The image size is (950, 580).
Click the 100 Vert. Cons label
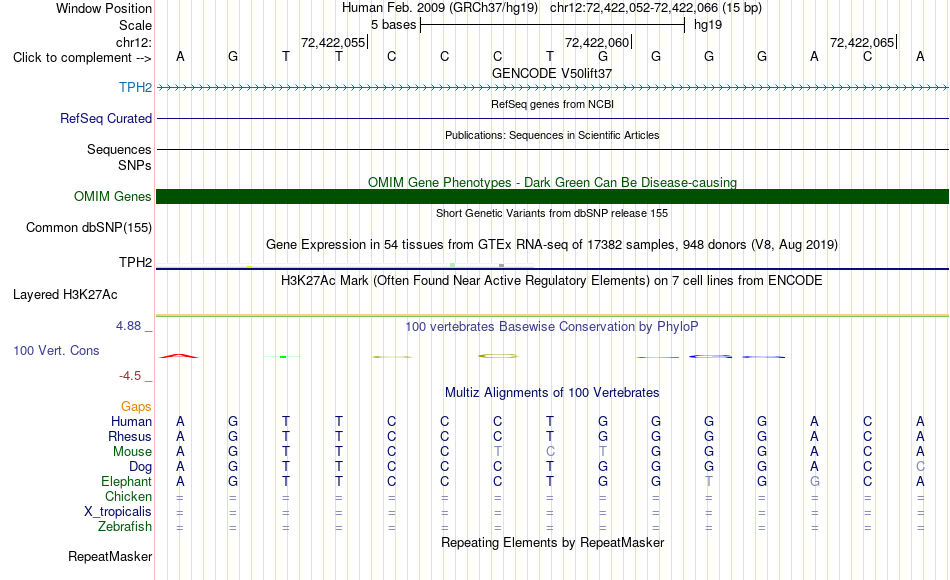56,350
